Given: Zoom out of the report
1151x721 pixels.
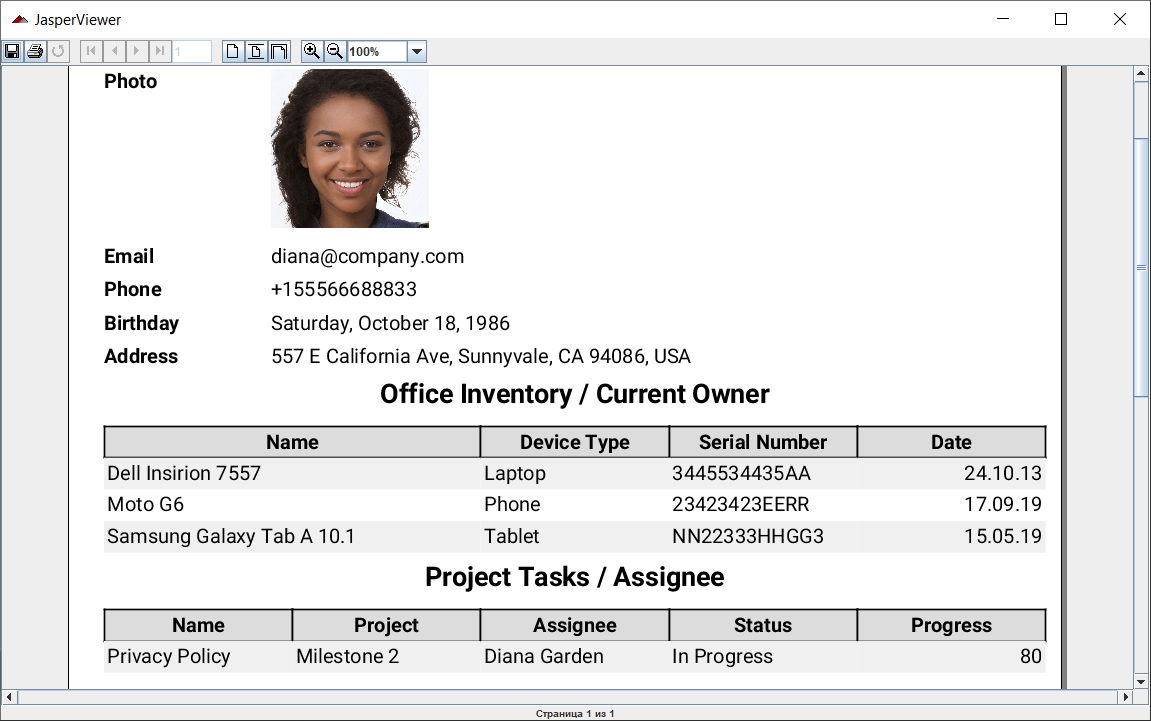Looking at the screenshot, I should (334, 51).
